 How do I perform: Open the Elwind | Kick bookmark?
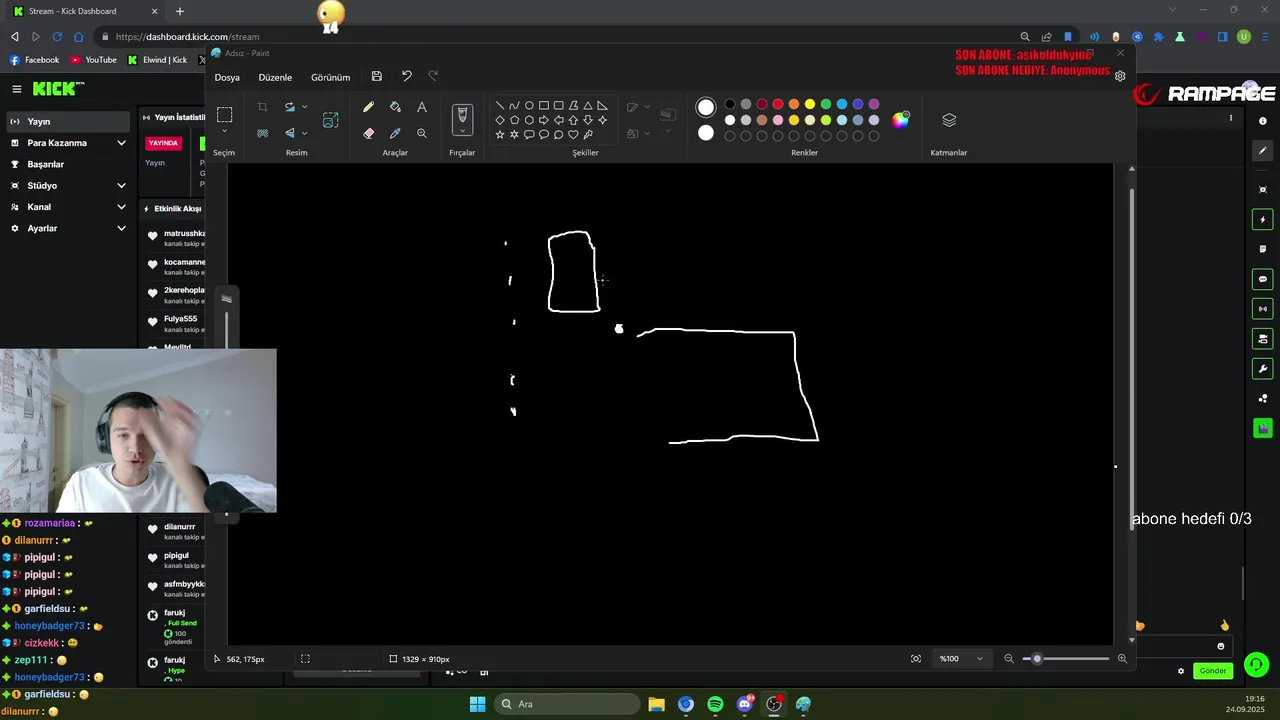158,60
